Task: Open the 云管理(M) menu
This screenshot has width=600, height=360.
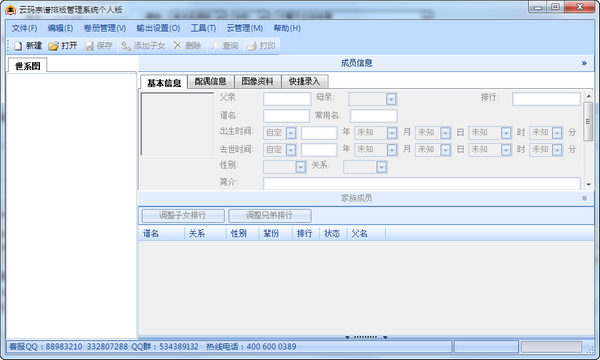Action: pos(245,28)
